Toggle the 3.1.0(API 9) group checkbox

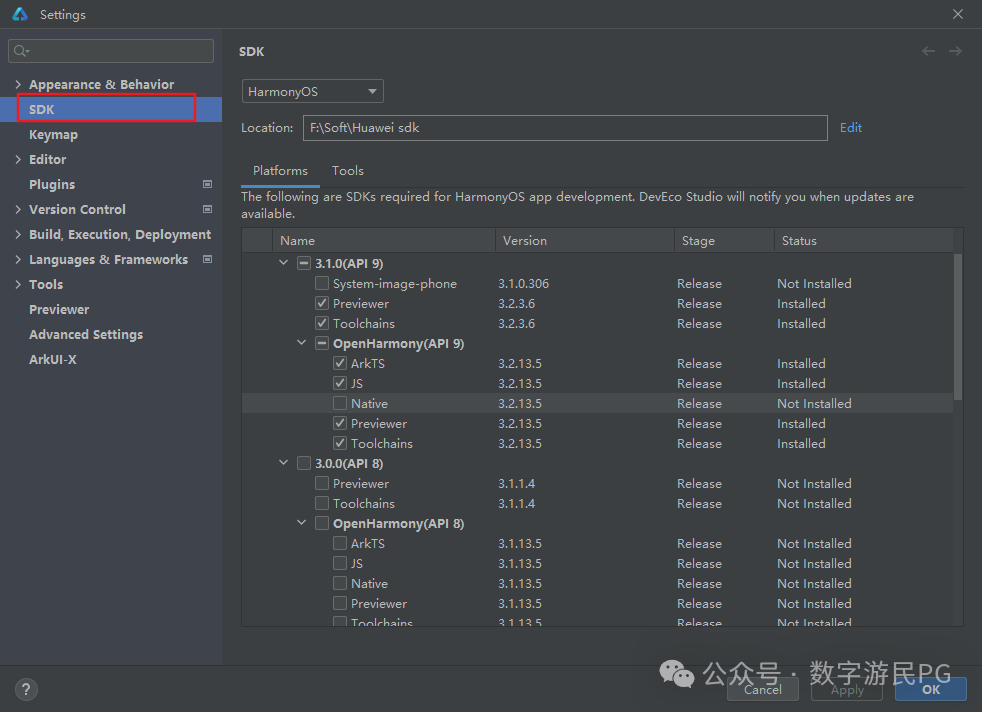304,263
